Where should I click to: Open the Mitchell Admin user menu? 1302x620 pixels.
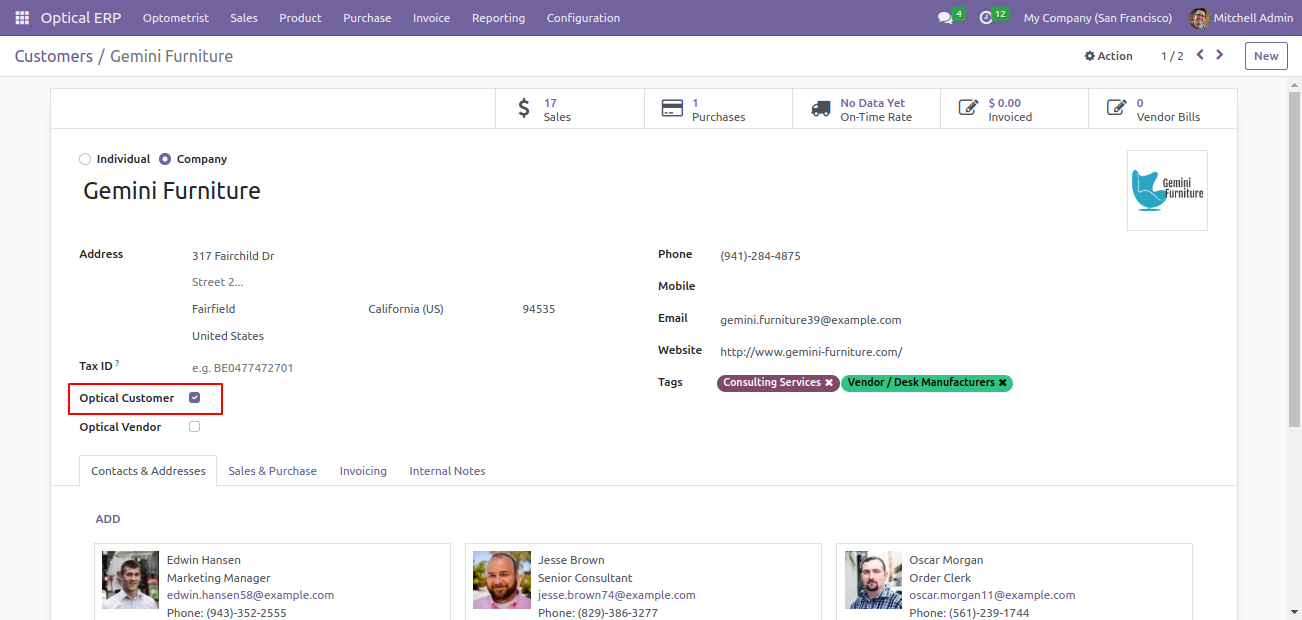tap(1240, 18)
